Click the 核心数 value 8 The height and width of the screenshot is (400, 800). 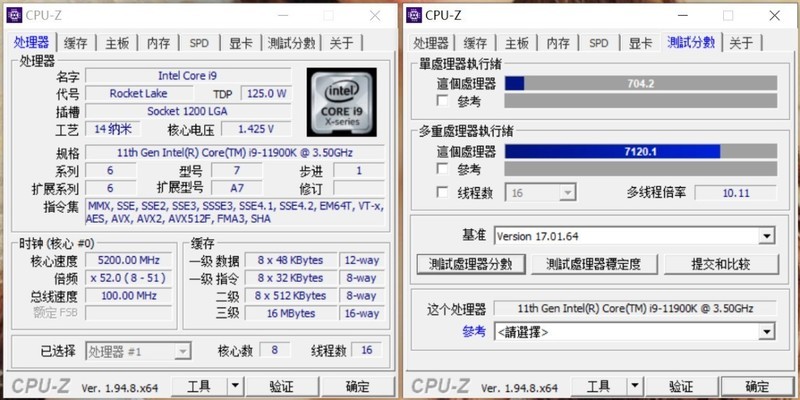coord(274,350)
